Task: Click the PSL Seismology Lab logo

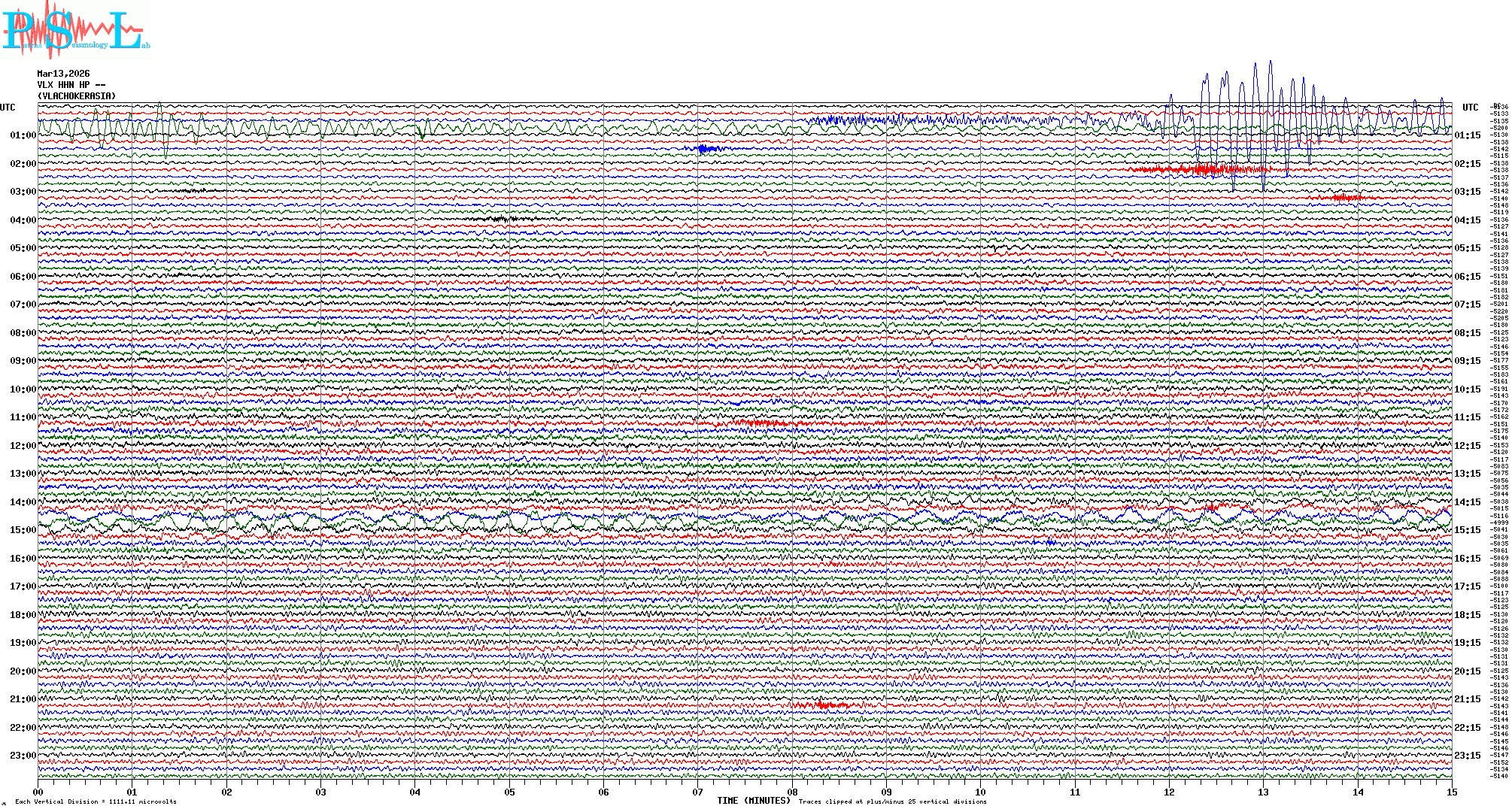Action: [x=75, y=30]
